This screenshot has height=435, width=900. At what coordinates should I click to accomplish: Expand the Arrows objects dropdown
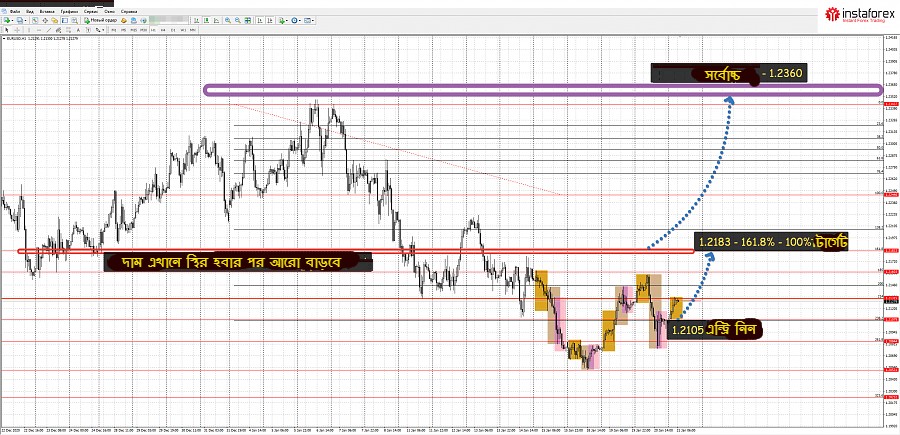[x=103, y=30]
